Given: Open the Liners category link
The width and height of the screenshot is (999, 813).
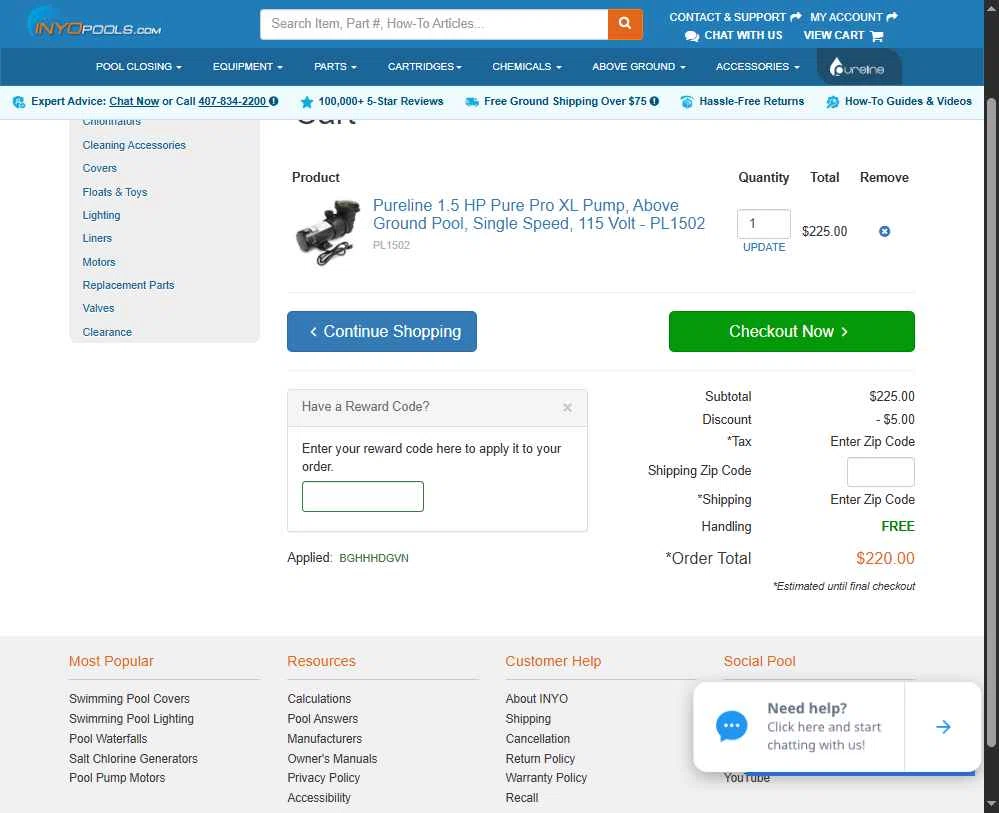Looking at the screenshot, I should pos(97,238).
